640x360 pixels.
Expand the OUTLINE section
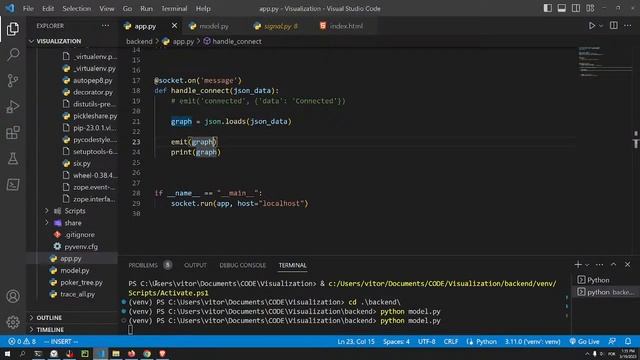[49, 318]
